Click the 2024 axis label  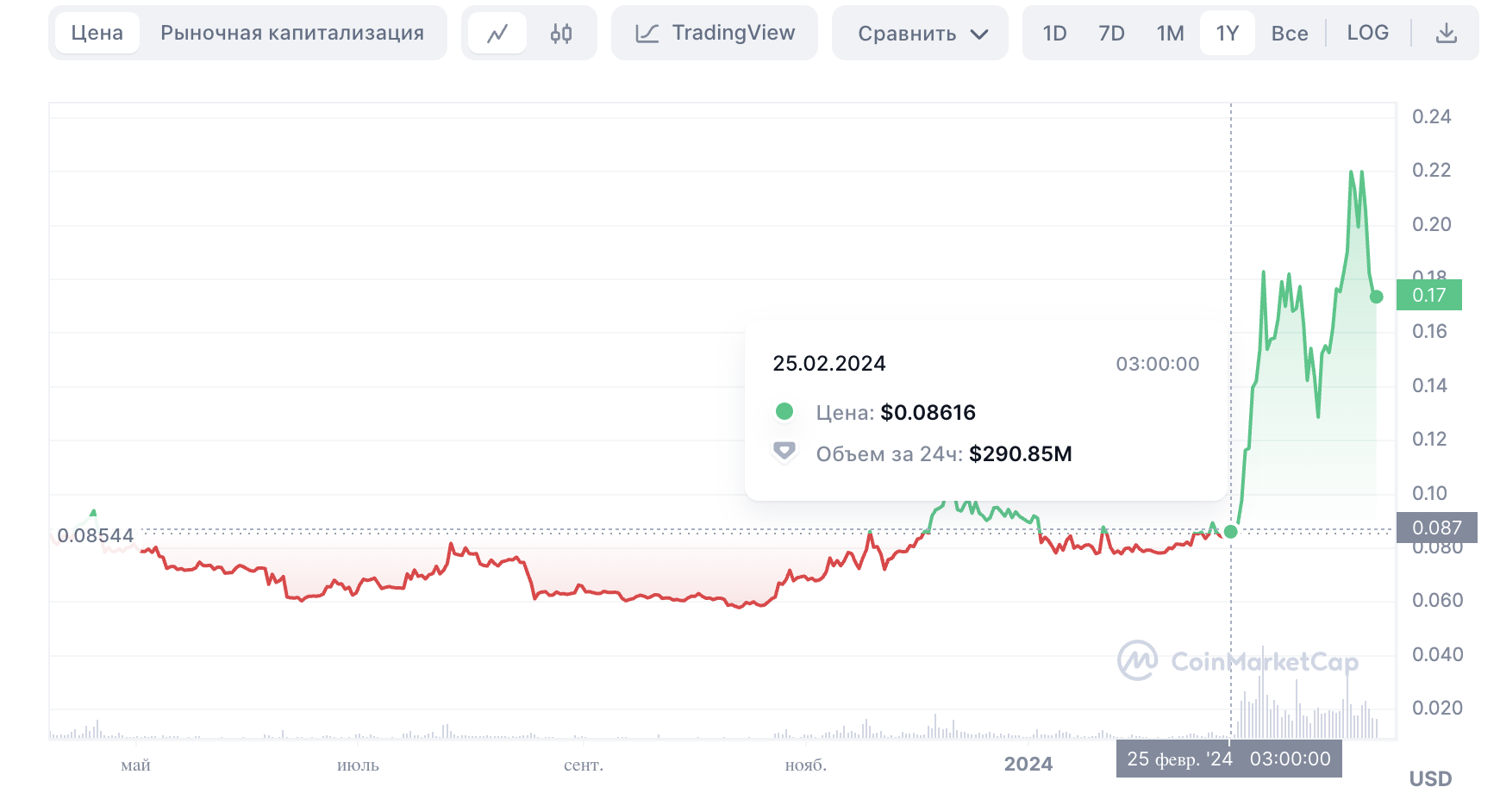coord(1028,764)
